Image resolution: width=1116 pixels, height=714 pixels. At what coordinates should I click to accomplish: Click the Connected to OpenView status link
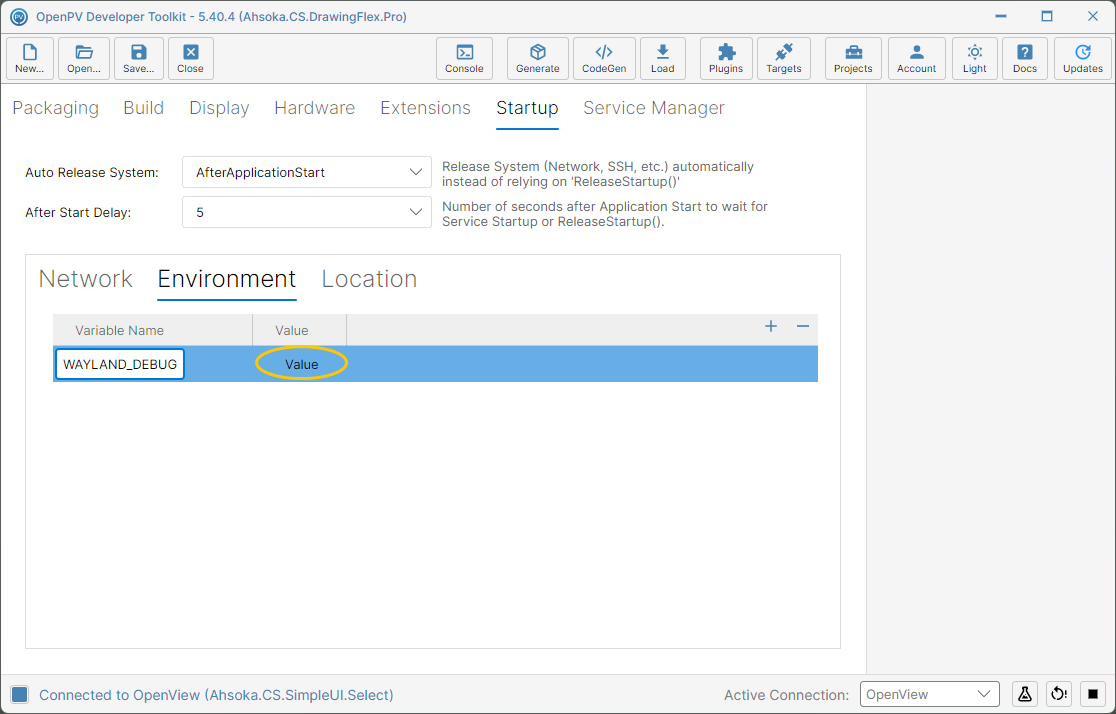coord(216,695)
